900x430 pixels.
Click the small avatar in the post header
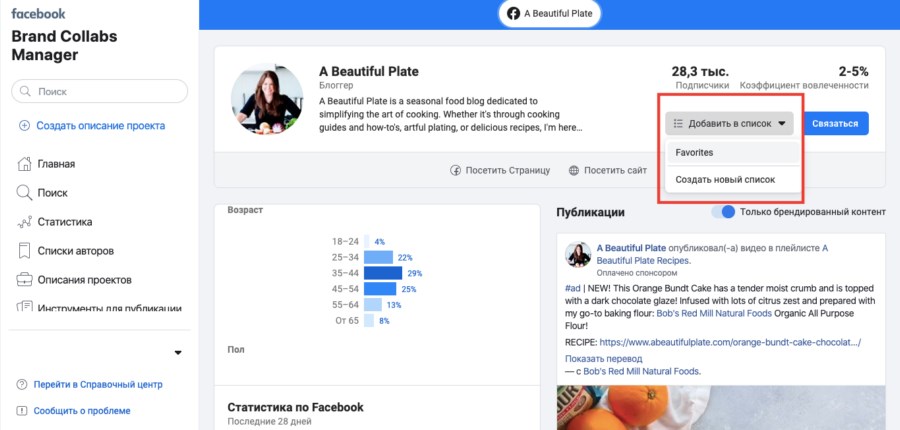[578, 254]
